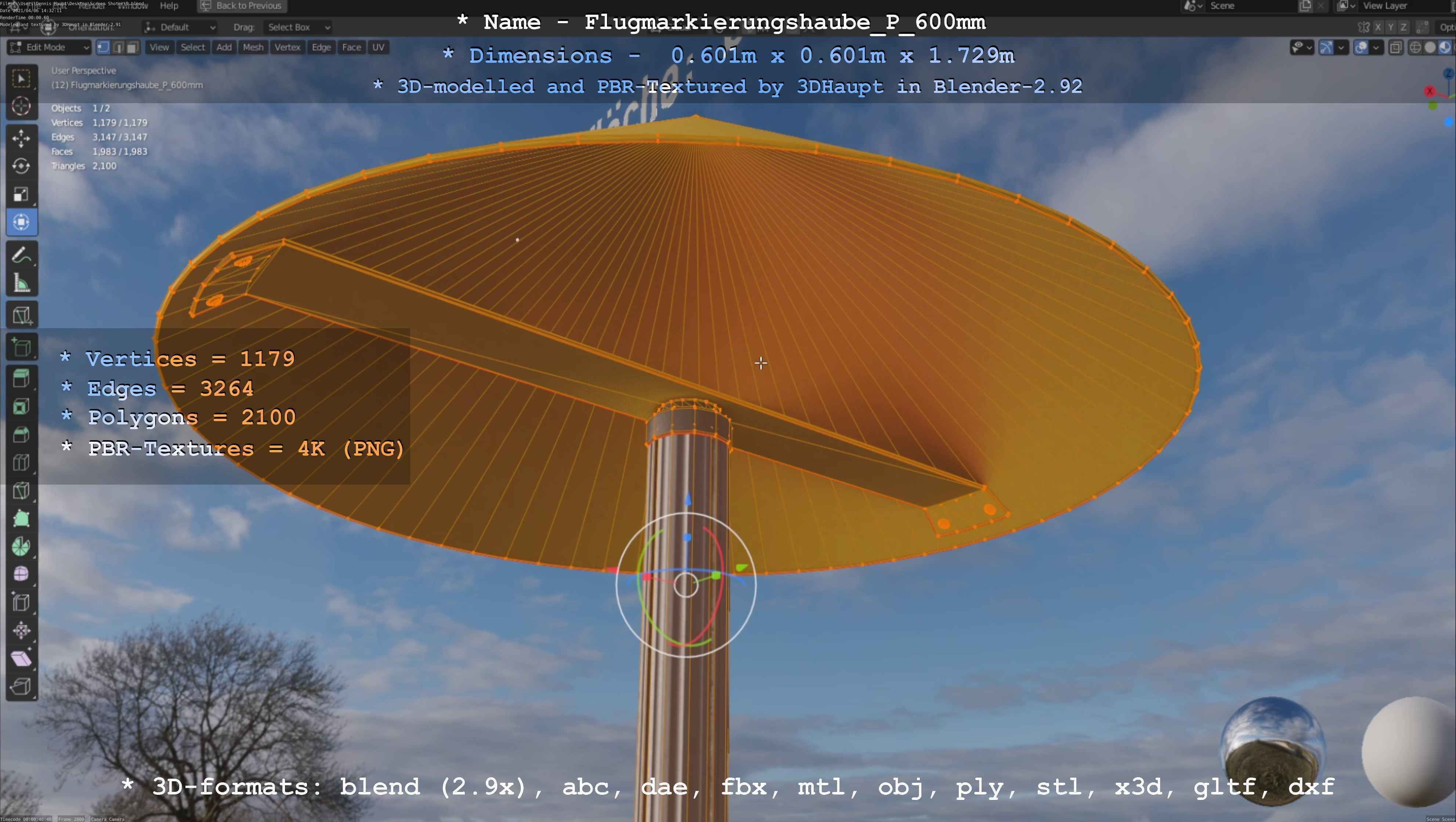The width and height of the screenshot is (1456, 822).
Task: Expand the gizmo options arrow
Action: [x=1341, y=47]
